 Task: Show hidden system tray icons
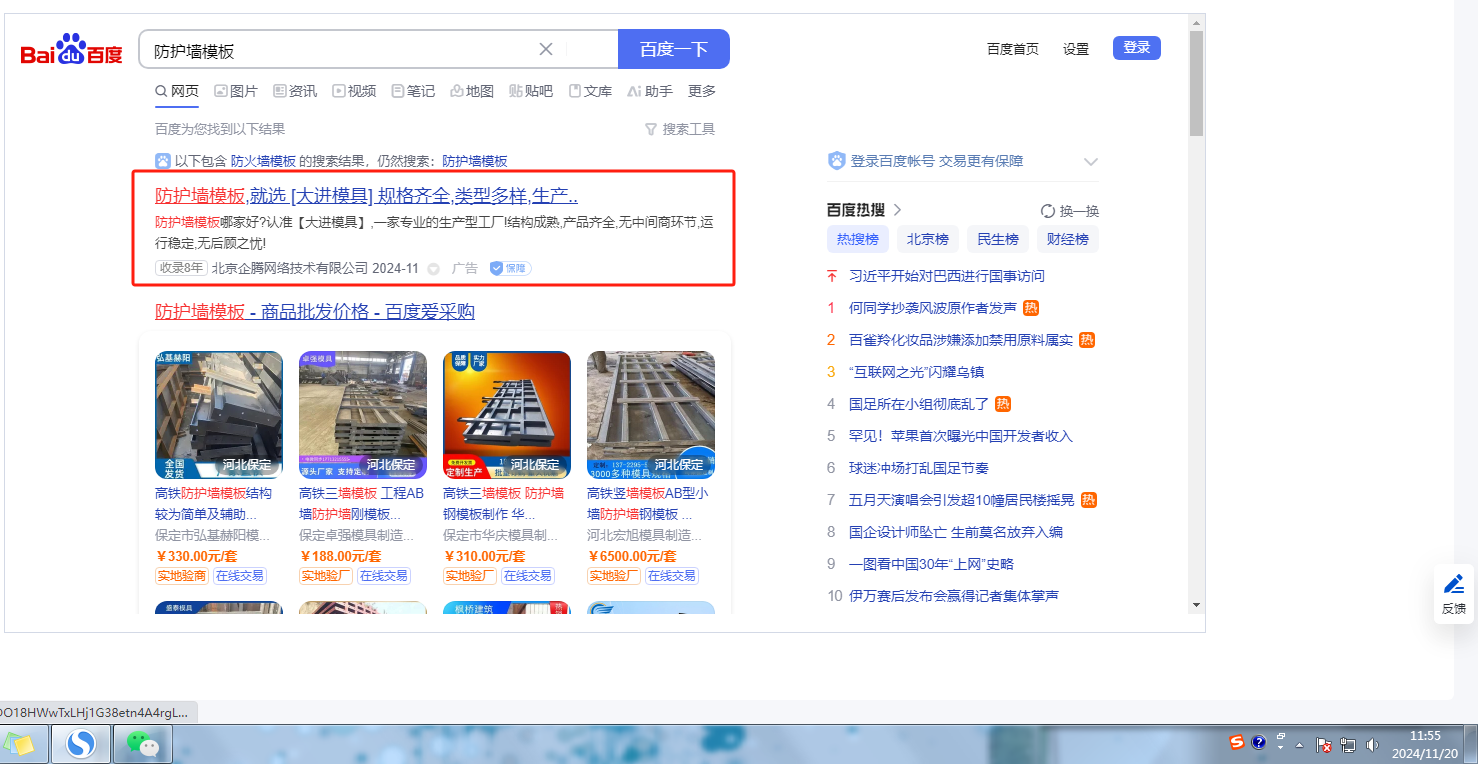(1299, 745)
